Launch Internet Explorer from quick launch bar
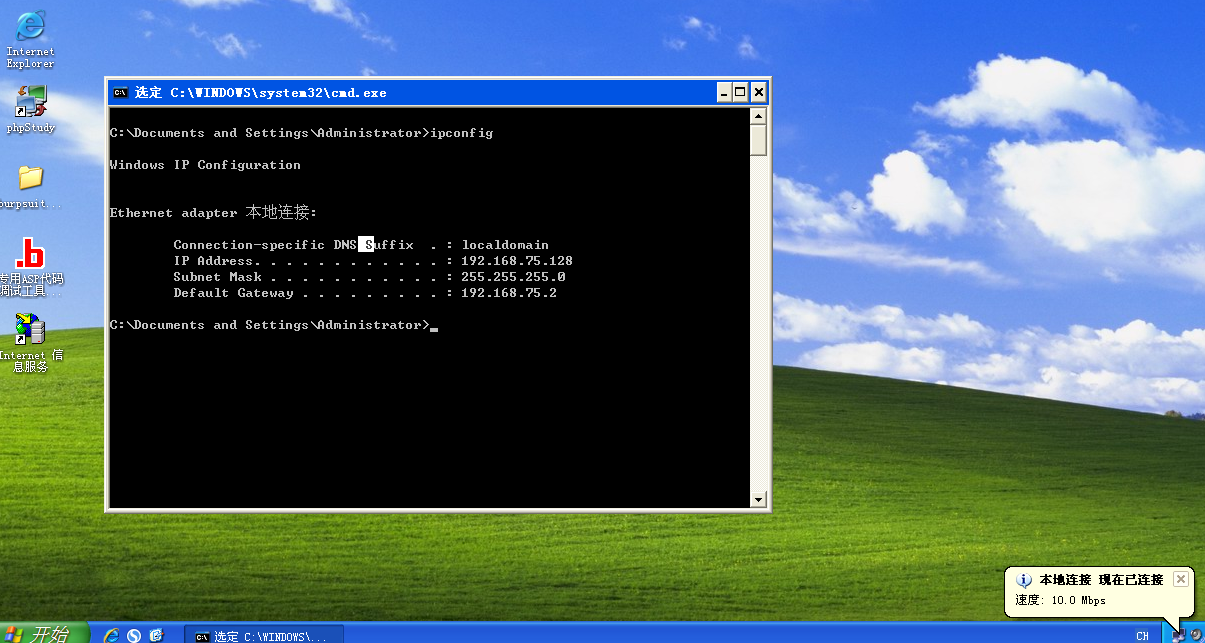This screenshot has height=643, width=1205. (x=111, y=635)
